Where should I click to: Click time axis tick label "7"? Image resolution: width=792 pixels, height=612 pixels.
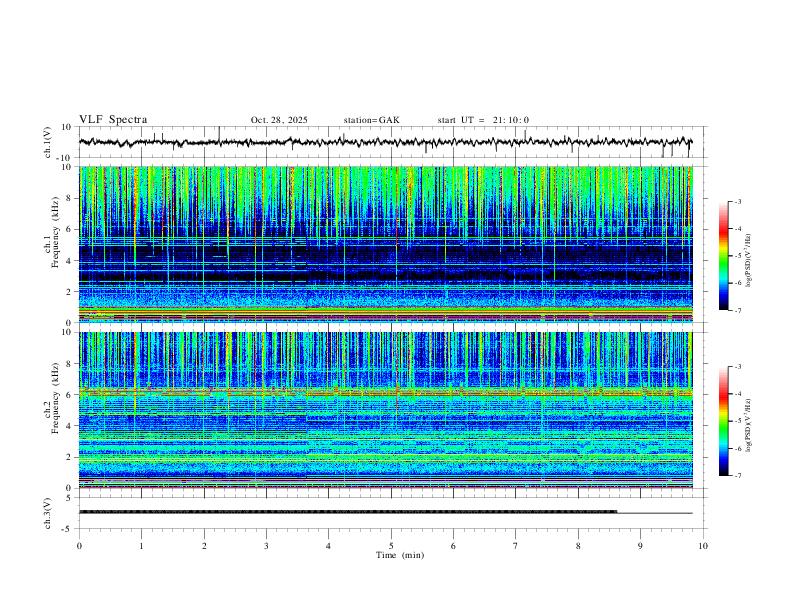click(516, 546)
